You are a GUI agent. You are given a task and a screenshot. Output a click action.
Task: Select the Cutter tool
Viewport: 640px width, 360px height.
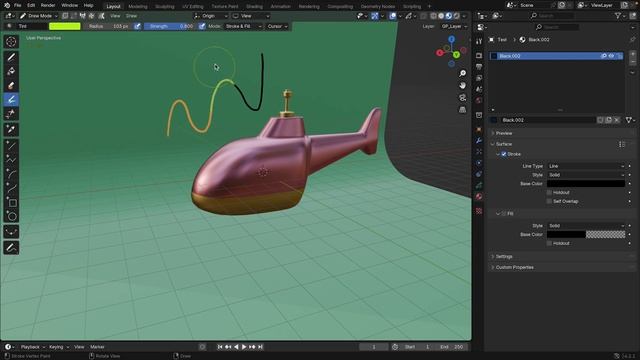click(x=11, y=114)
